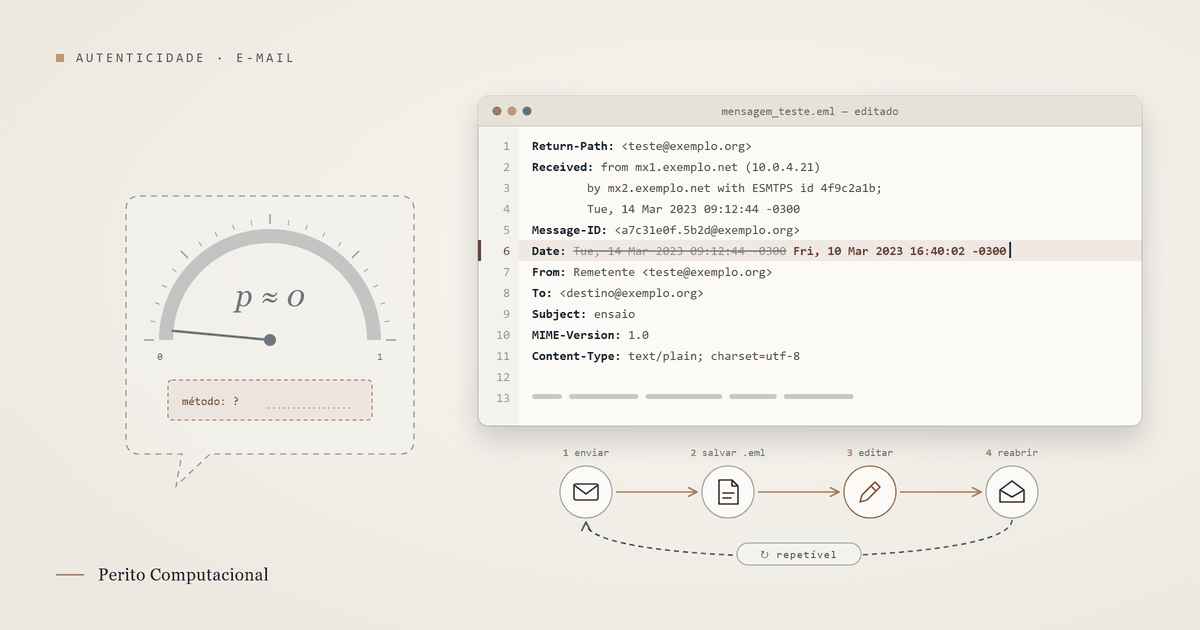Click the 'AUTENTICIDADE · E-MAIL' heading
This screenshot has width=1200, height=630.
pos(185,58)
